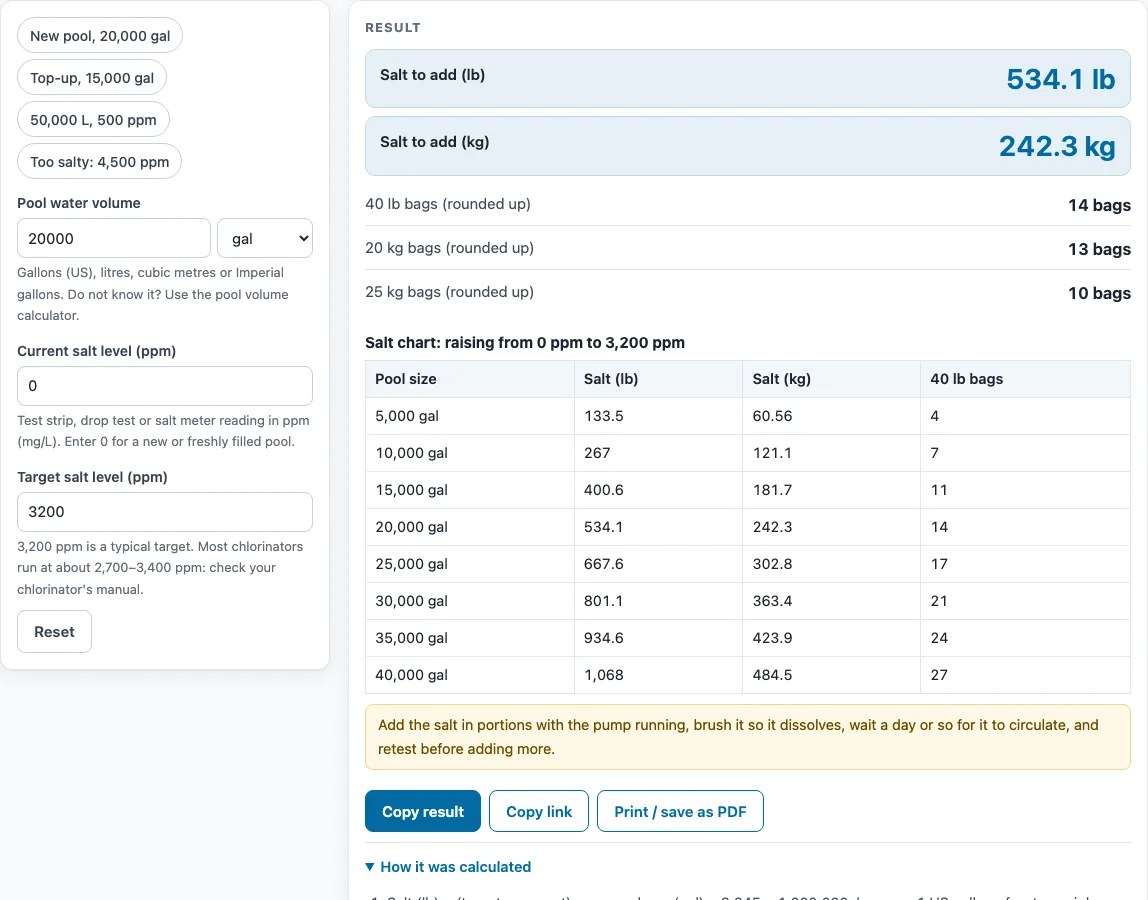Print or save as PDF
Viewport: 1148px width, 900px height.
[680, 811]
